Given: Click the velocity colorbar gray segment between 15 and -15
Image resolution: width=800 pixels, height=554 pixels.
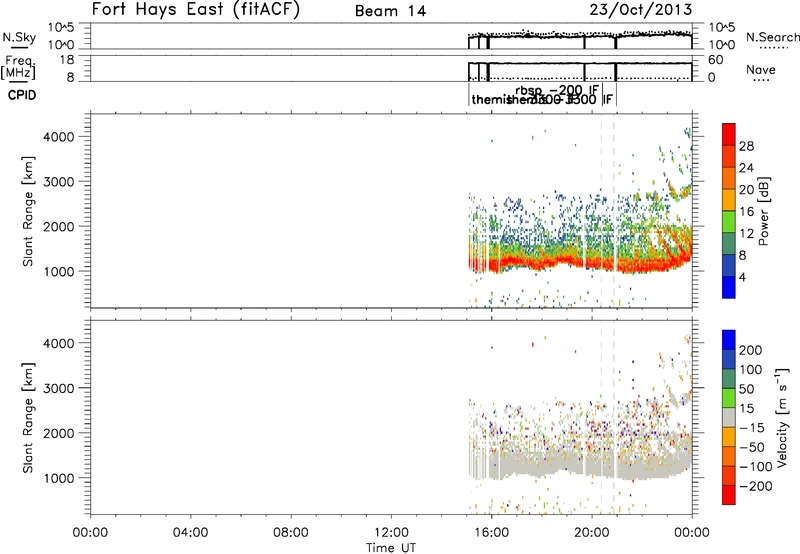Looking at the screenshot, I should 729,417.
